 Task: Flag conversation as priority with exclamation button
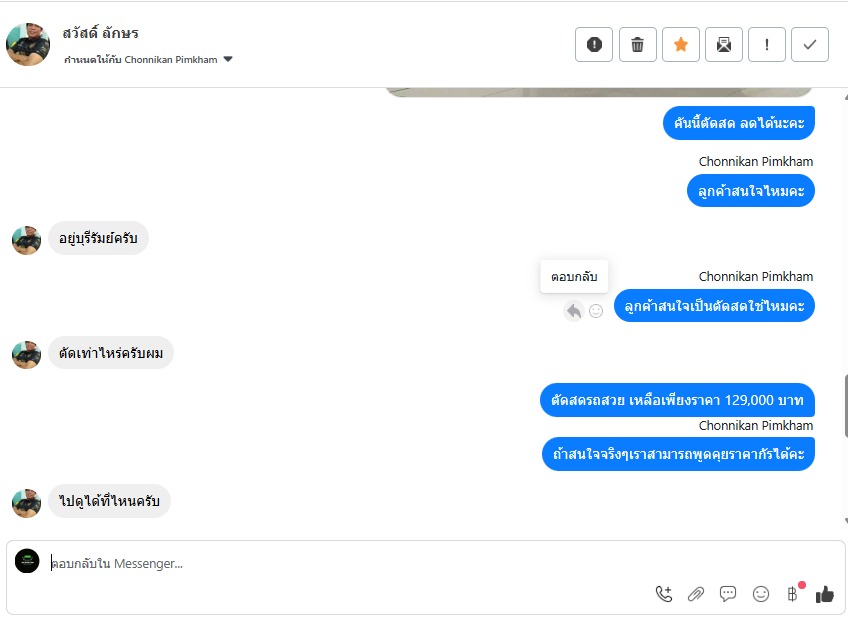click(x=767, y=44)
